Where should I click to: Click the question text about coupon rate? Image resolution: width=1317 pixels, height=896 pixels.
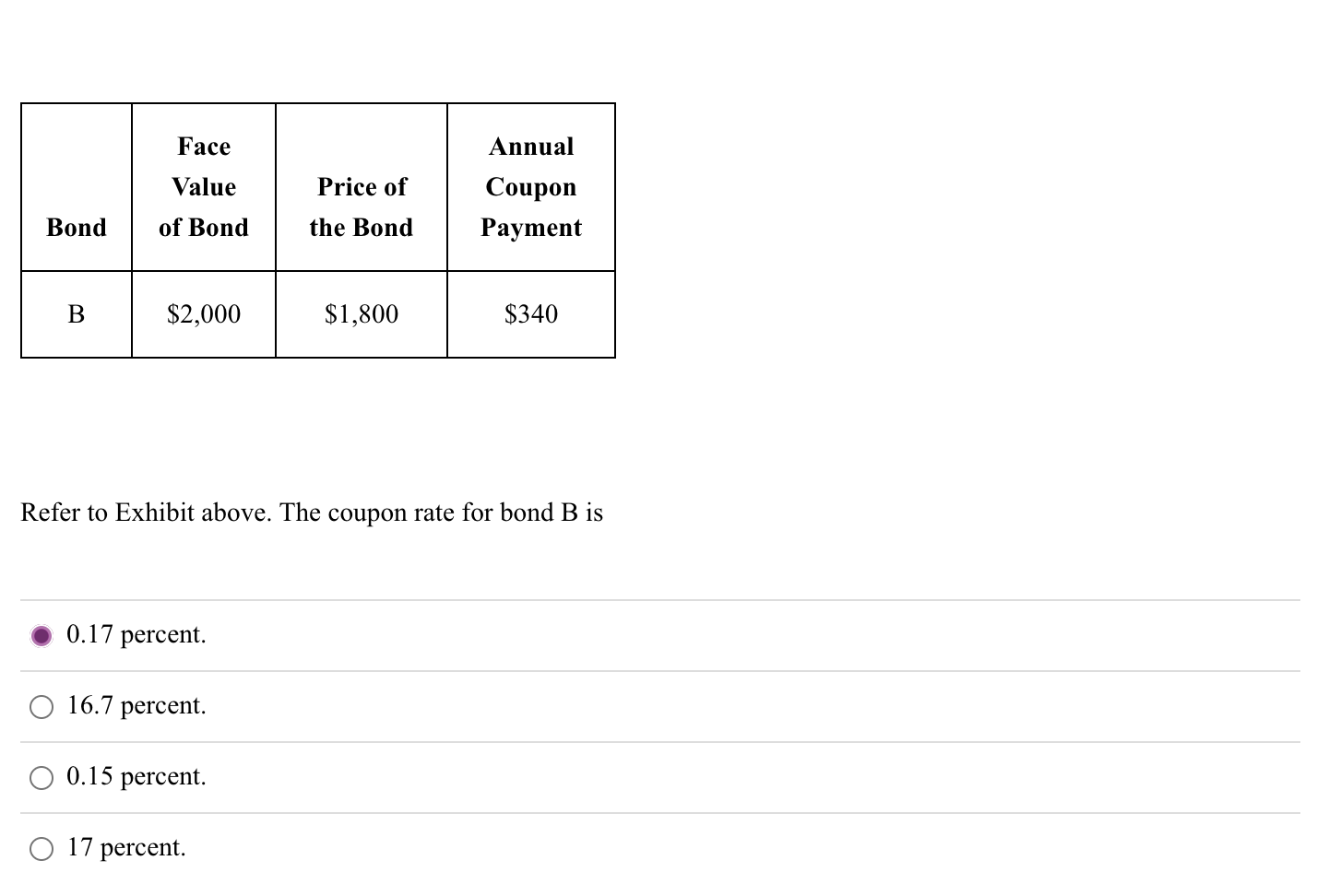[312, 513]
